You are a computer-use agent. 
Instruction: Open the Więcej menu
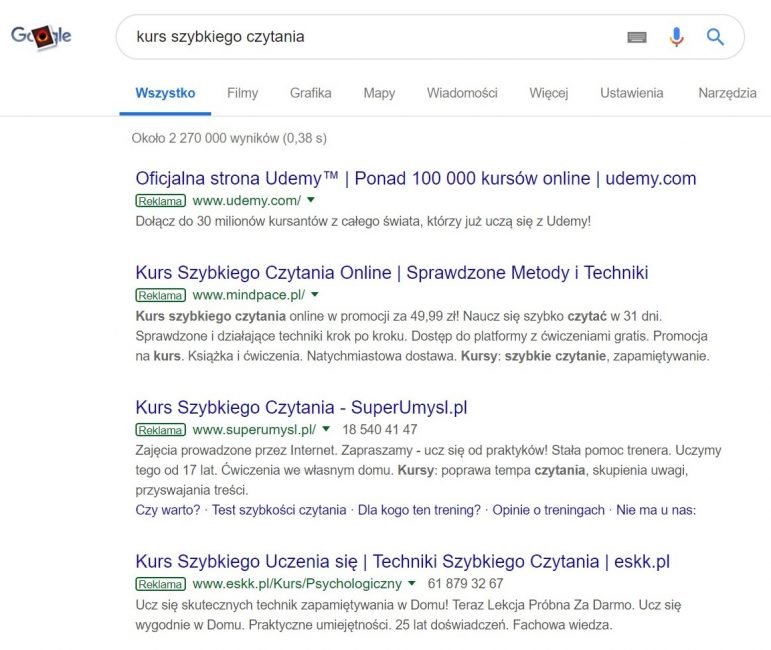(x=549, y=93)
